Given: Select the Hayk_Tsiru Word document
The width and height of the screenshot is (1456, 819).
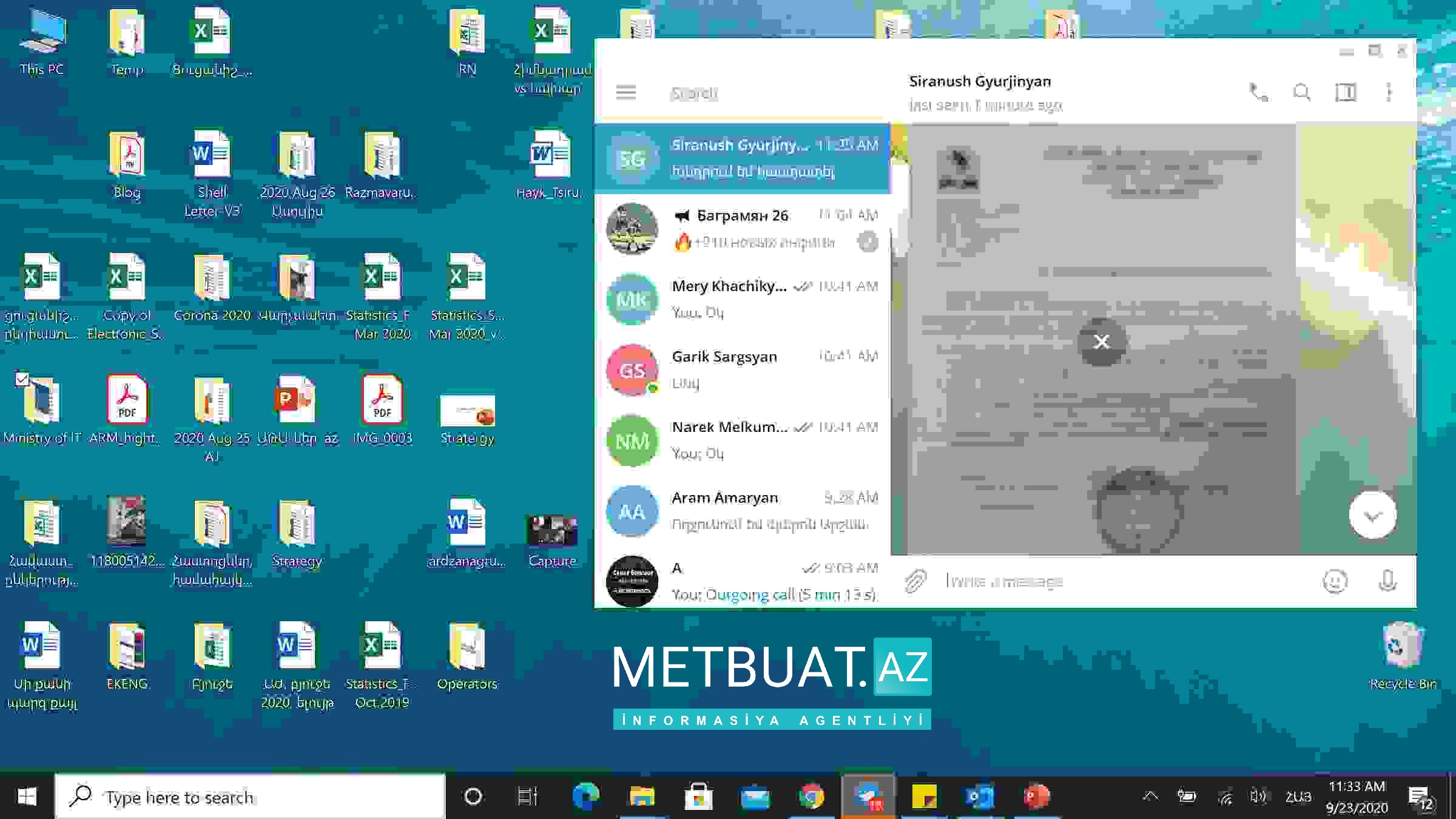Looking at the screenshot, I should 551,165.
